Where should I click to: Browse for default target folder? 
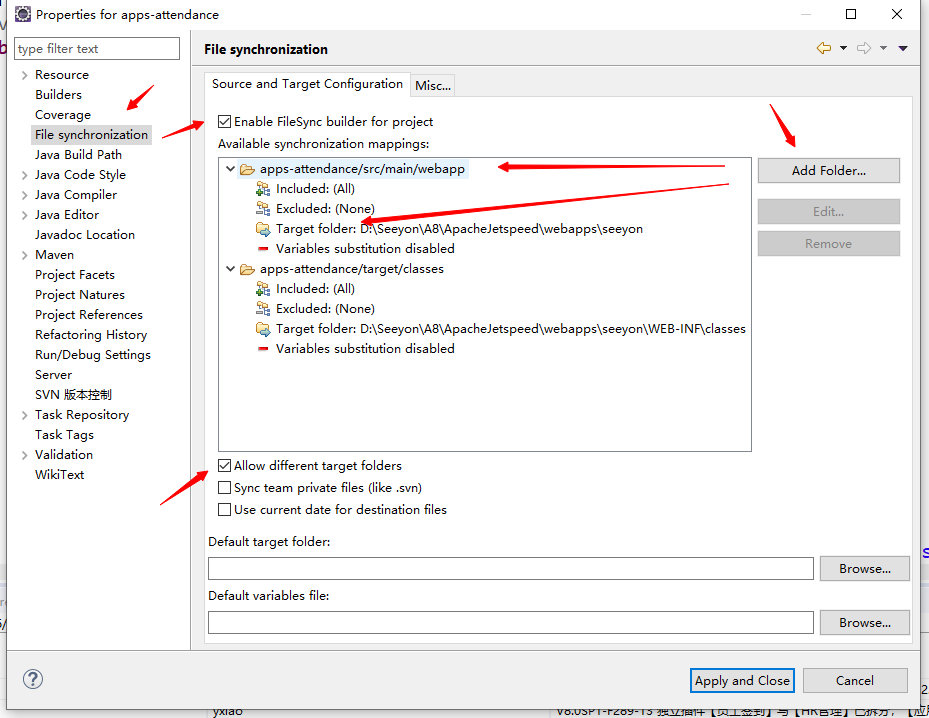click(x=864, y=569)
